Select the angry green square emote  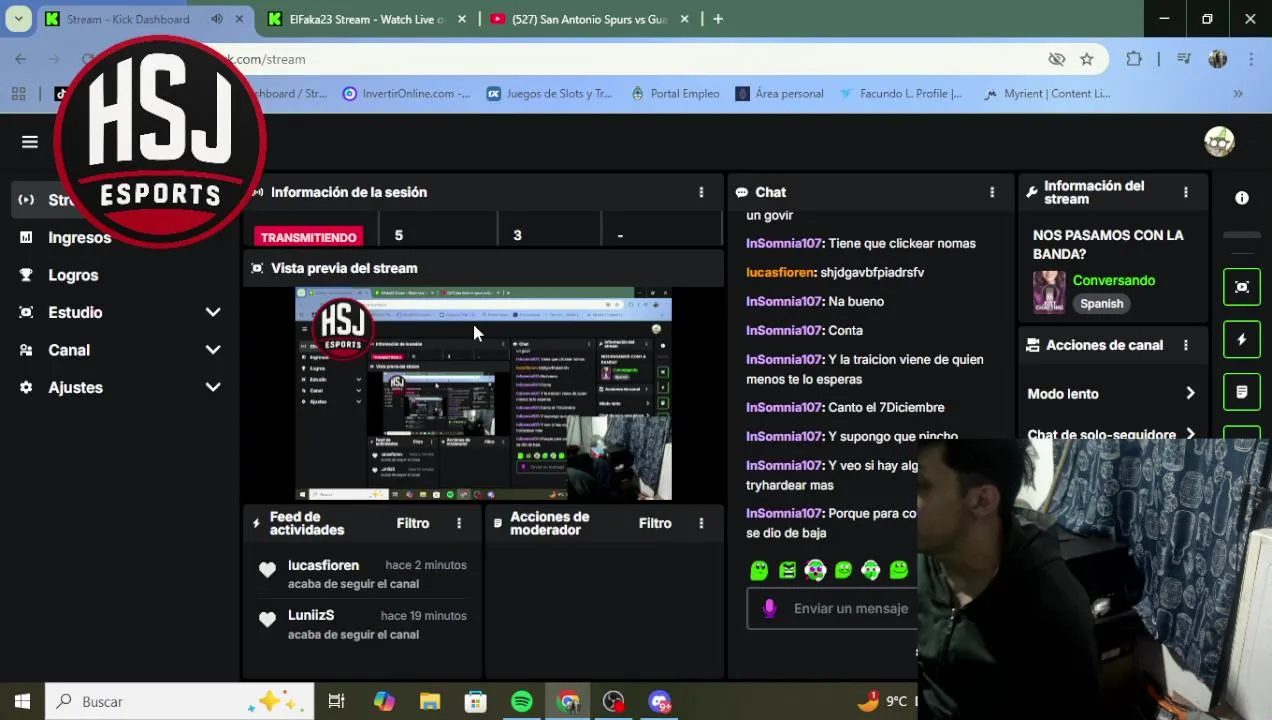click(x=788, y=570)
